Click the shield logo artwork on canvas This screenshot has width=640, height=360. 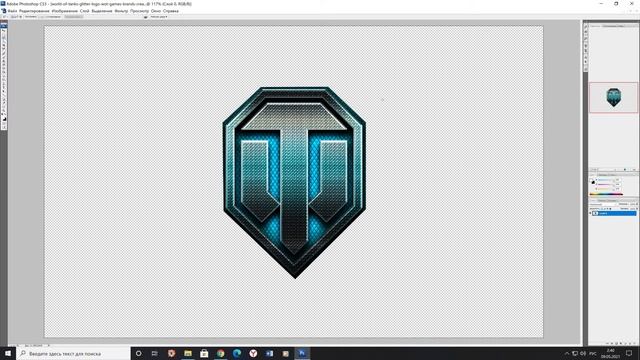point(294,182)
